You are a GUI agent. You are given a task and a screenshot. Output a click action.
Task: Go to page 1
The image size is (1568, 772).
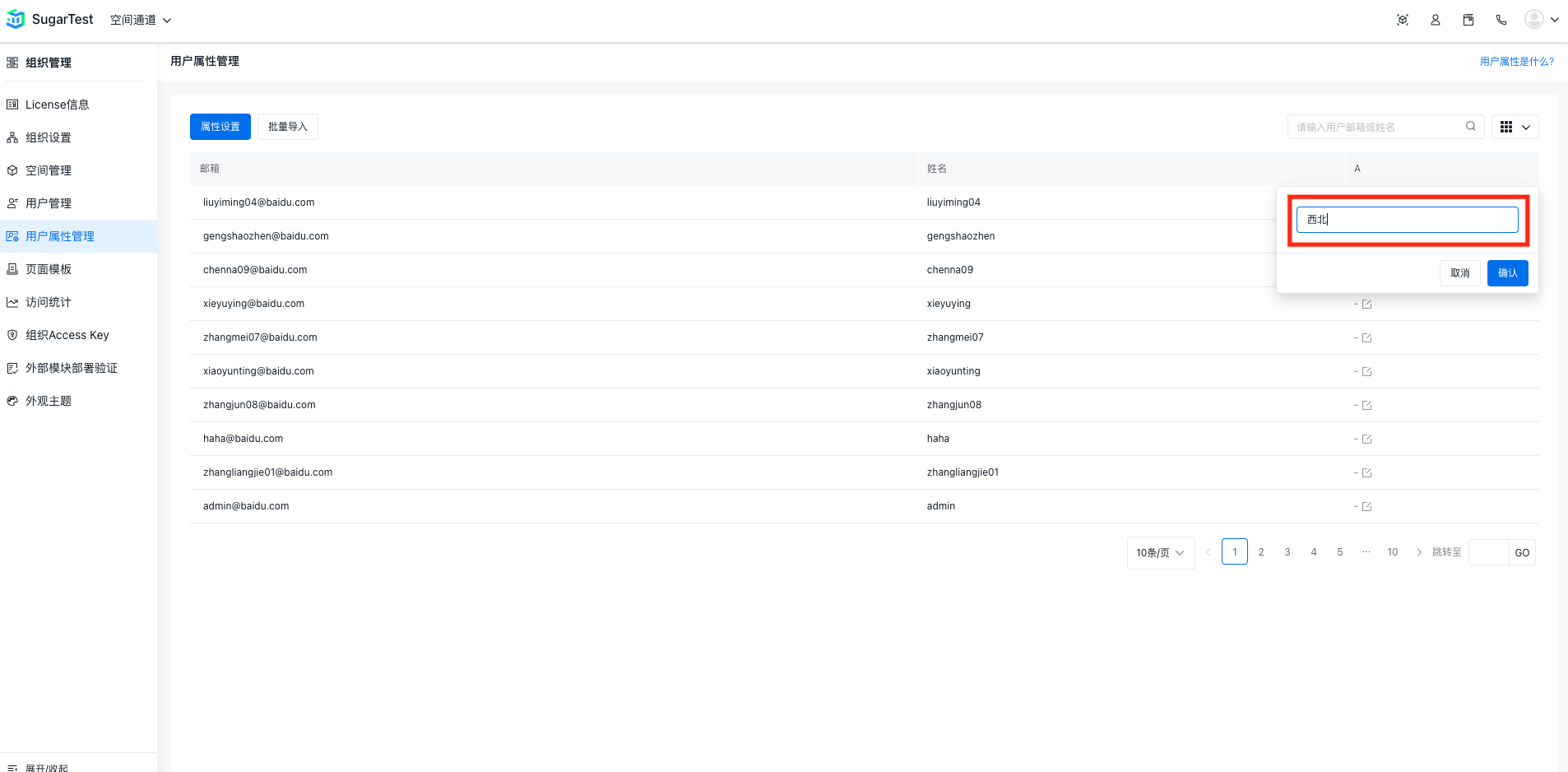tap(1235, 552)
